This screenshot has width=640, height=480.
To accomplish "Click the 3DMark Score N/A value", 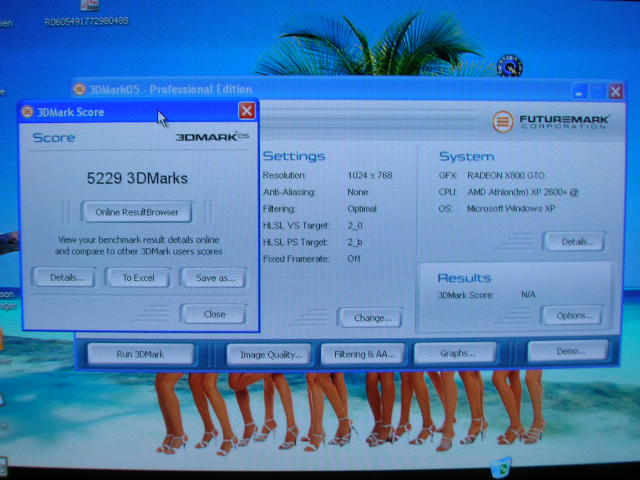I will pos(528,294).
